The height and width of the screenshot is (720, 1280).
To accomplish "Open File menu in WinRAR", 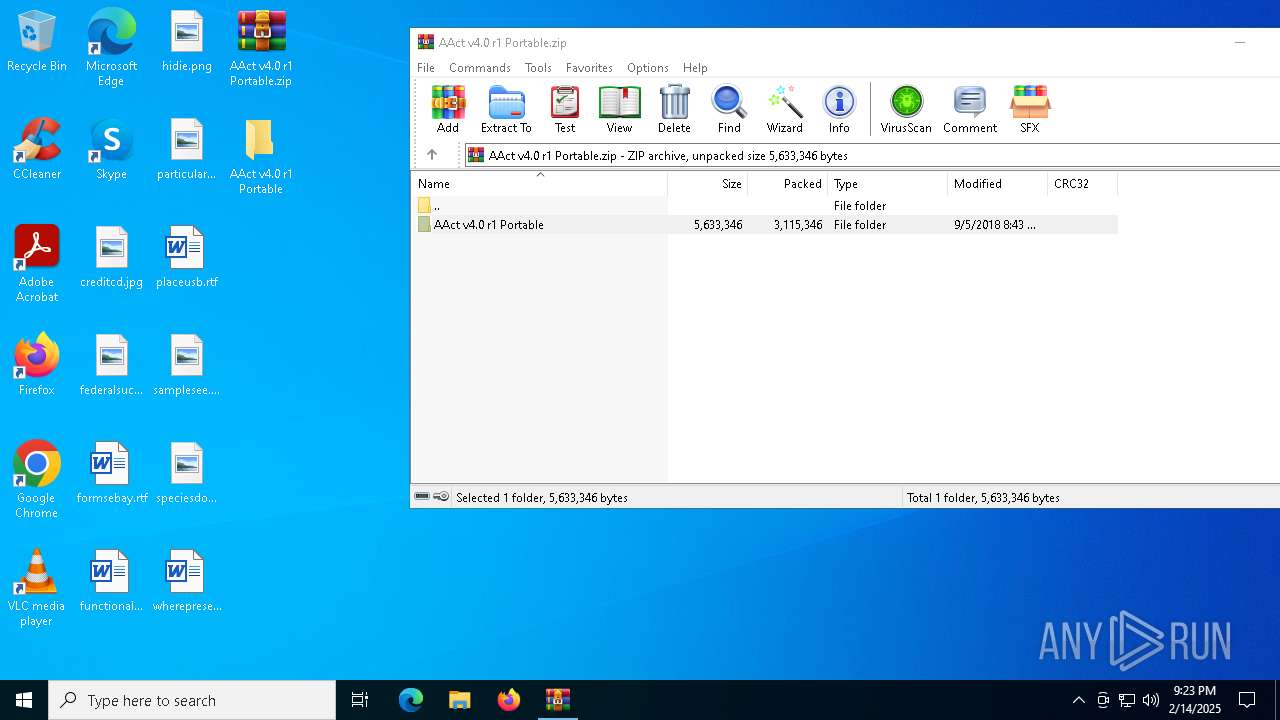I will click(x=426, y=68).
